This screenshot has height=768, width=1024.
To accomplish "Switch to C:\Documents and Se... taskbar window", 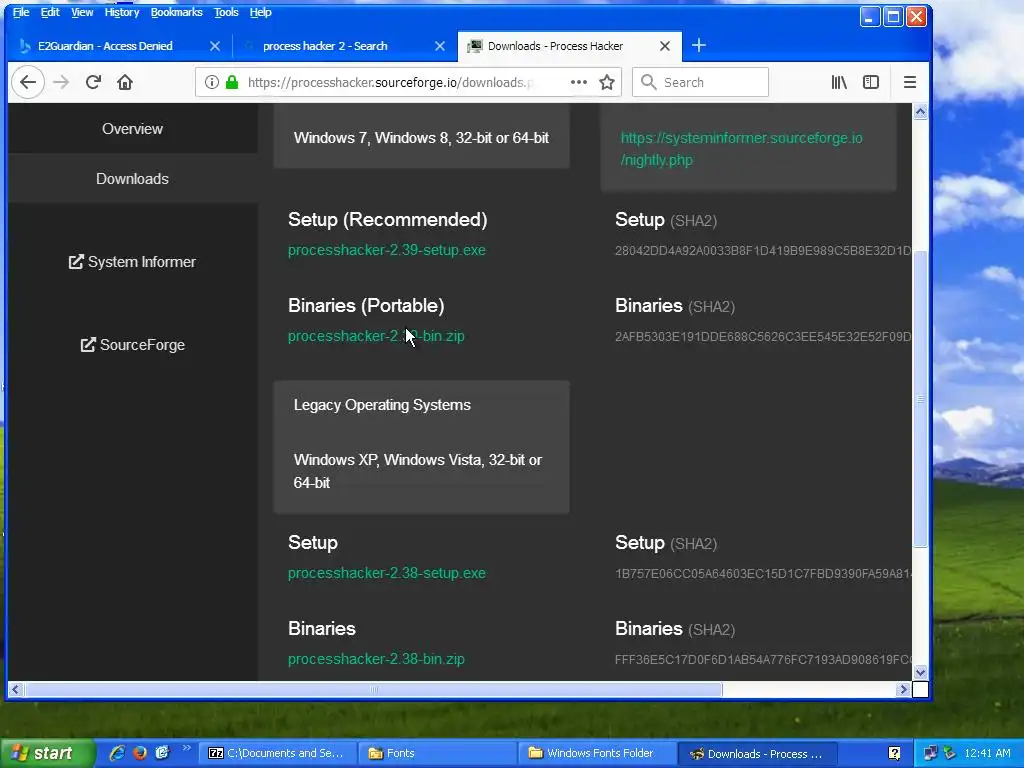I will pyautogui.click(x=278, y=753).
